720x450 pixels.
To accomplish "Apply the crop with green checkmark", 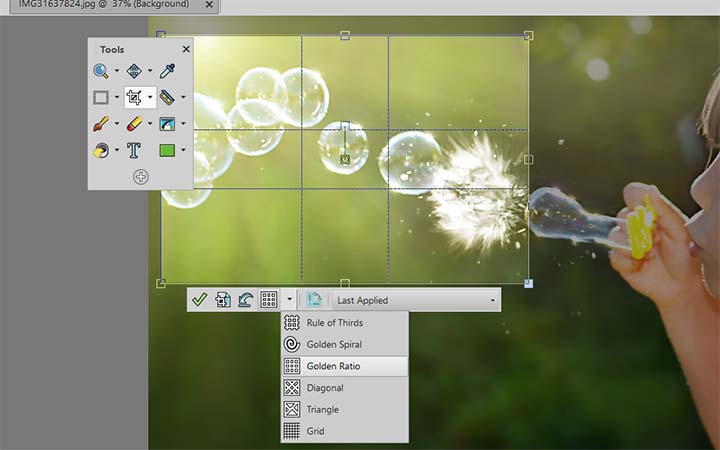I will pos(199,300).
